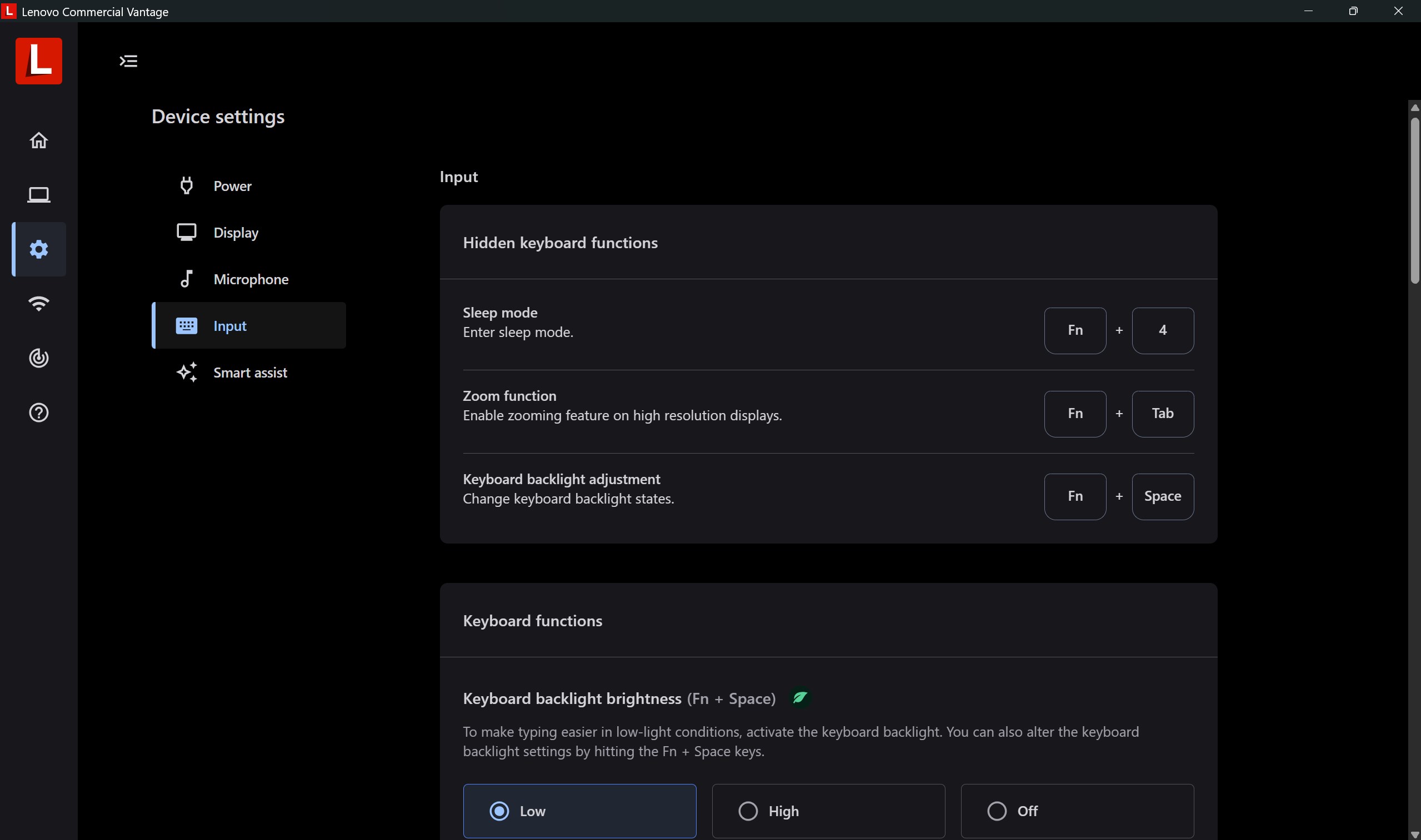Collapse the navigation menu toggle icon
The width and height of the screenshot is (1421, 840).
[128, 61]
